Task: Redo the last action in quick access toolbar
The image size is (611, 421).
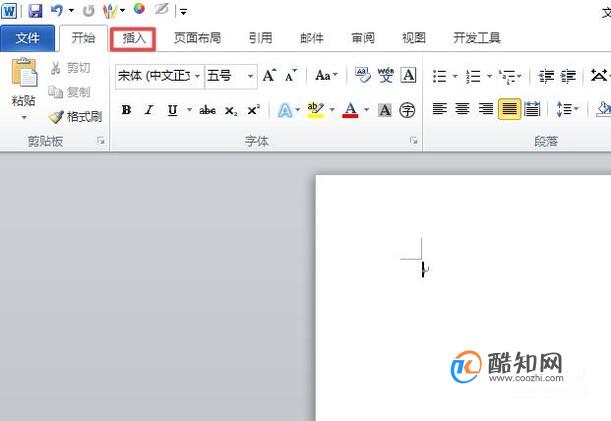Action: [x=88, y=11]
